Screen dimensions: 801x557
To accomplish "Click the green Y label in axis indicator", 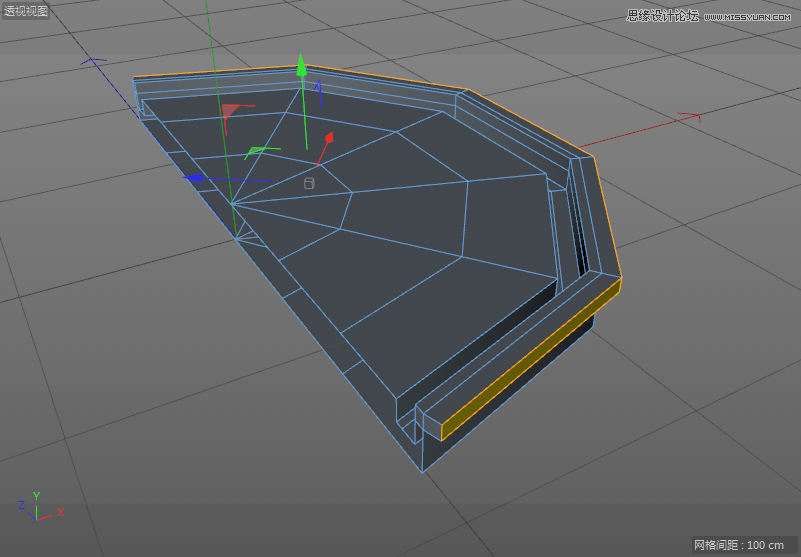I will (36, 495).
